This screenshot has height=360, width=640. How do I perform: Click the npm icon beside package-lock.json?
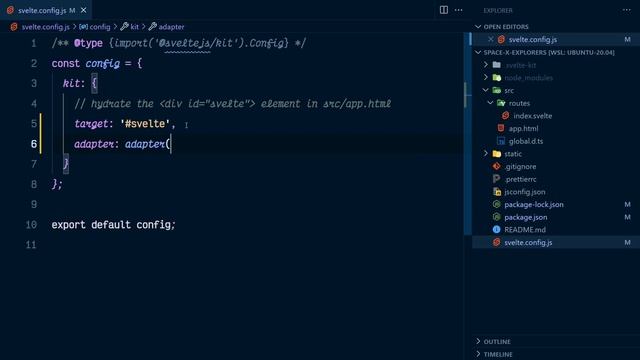[497, 204]
